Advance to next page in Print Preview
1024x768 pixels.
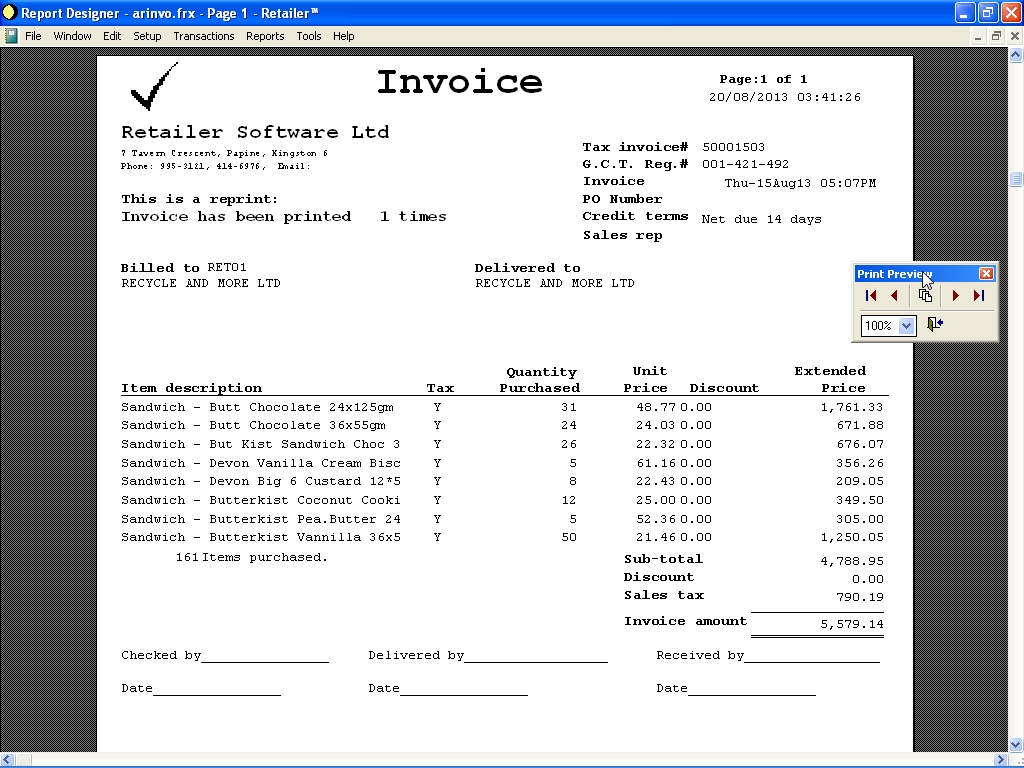coord(956,296)
